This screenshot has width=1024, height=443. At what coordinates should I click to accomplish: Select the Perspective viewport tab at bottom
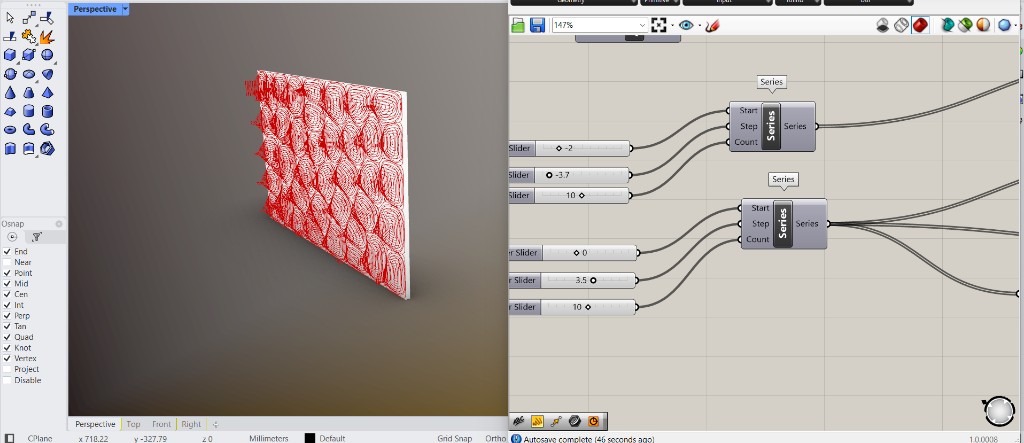[x=95, y=424]
